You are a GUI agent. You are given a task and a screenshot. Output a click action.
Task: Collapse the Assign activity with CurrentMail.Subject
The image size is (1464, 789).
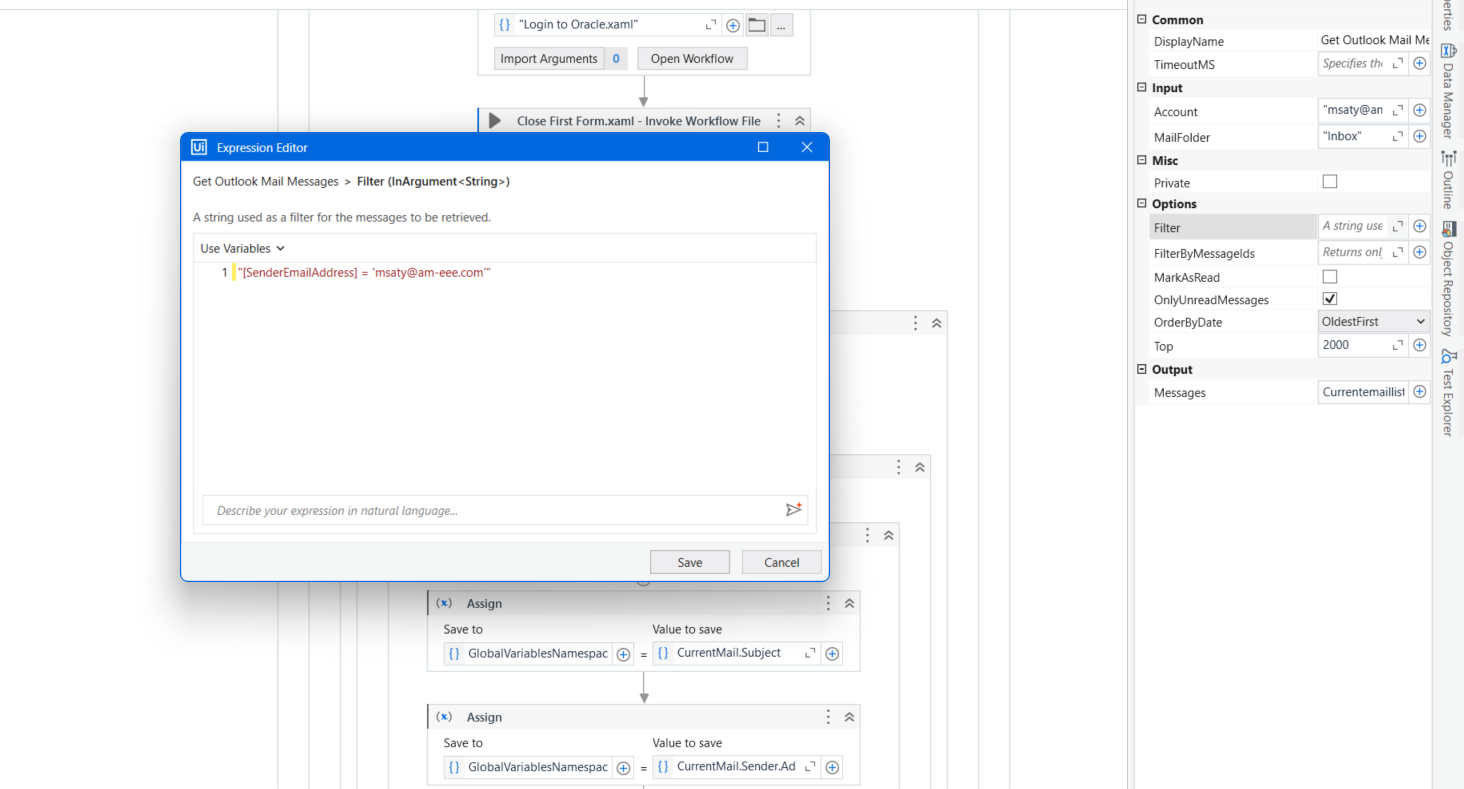pos(849,603)
